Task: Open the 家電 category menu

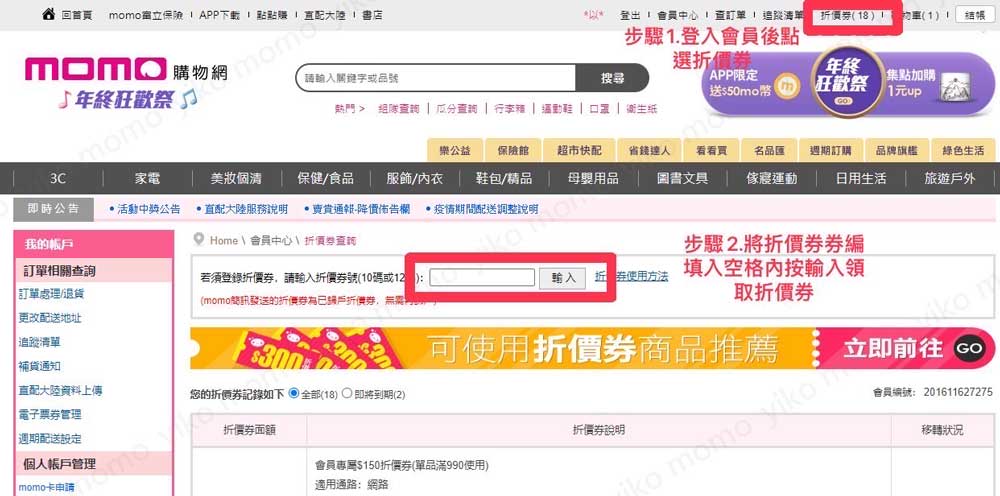Action: [147, 179]
